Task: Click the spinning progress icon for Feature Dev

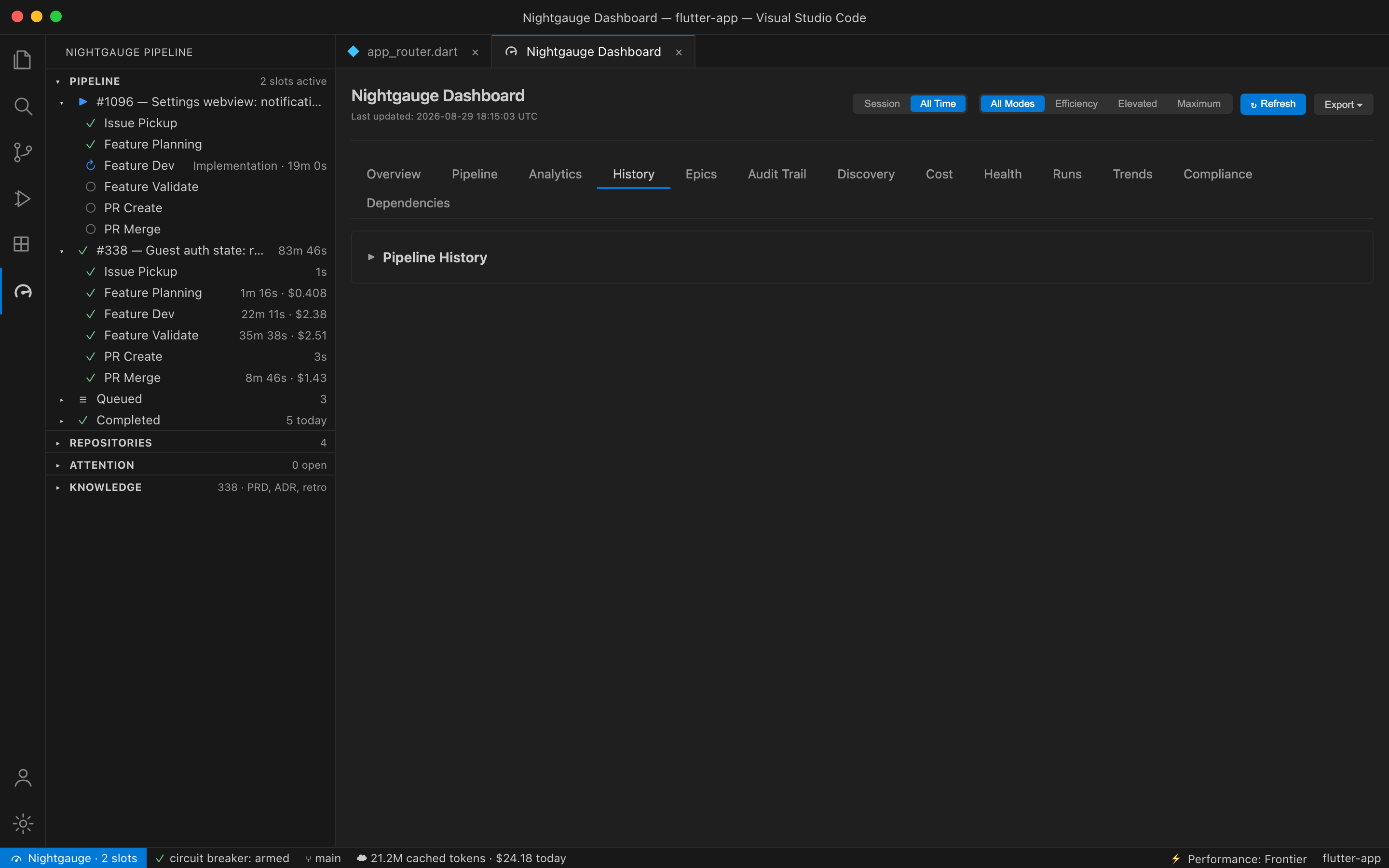Action: 91,165
